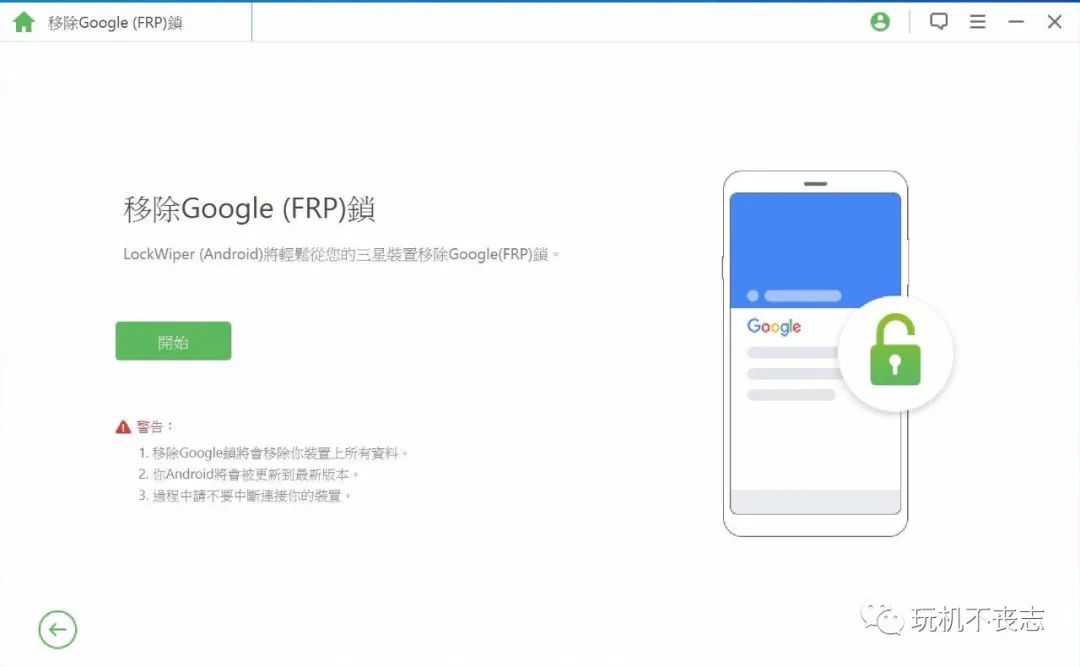Click the phone illustration's blue header area
Viewport: 1080px width, 667px height.
point(816,250)
